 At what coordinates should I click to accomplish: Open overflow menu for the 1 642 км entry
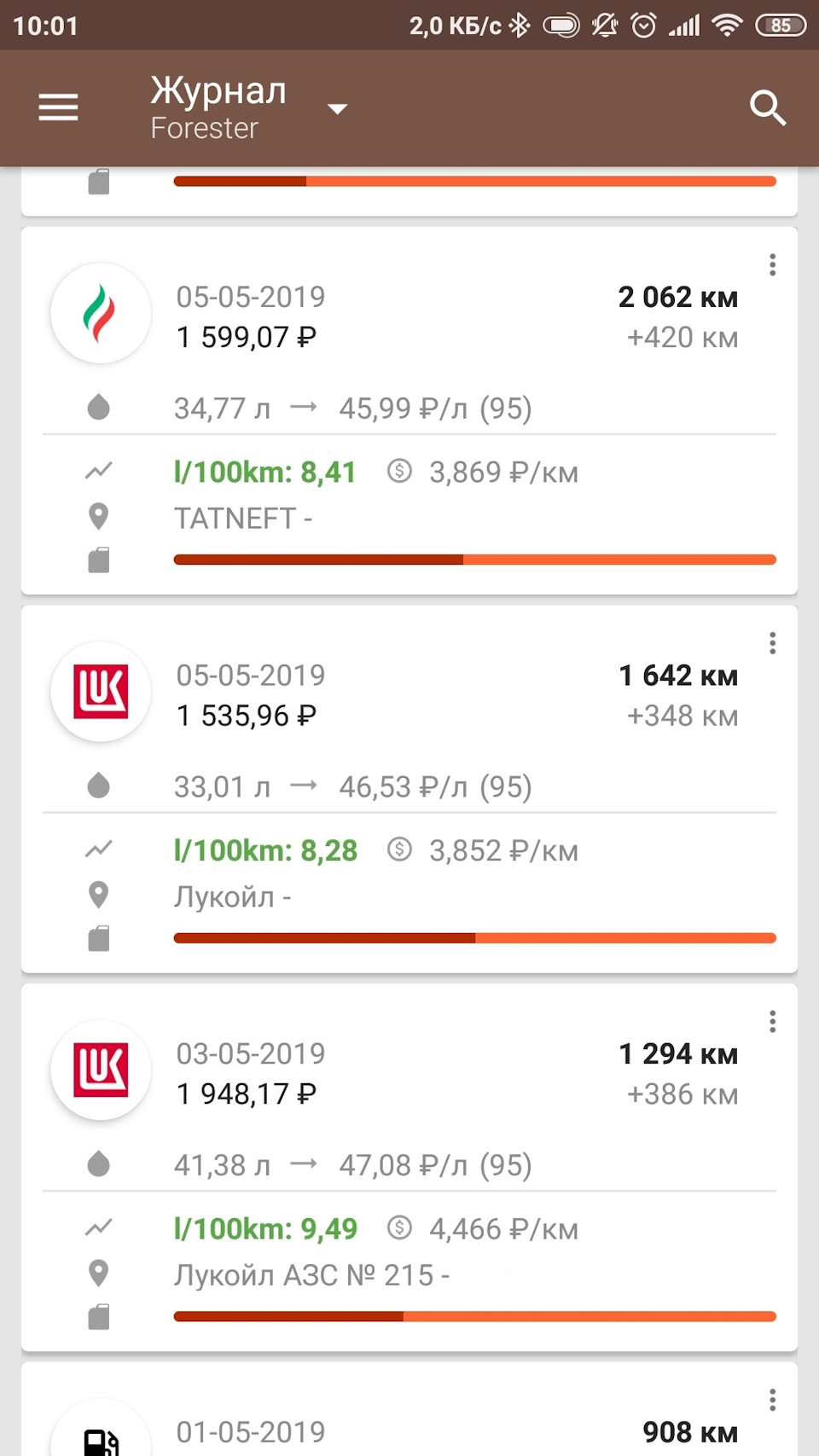pos(772,643)
